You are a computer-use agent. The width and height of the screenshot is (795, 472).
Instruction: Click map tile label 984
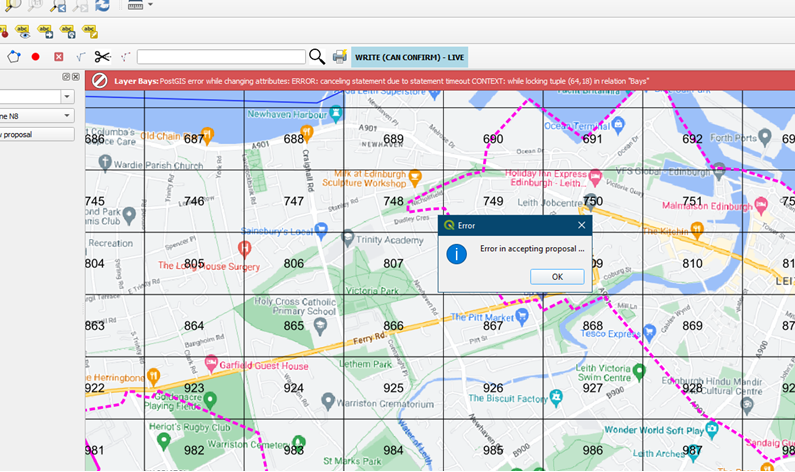click(393, 450)
